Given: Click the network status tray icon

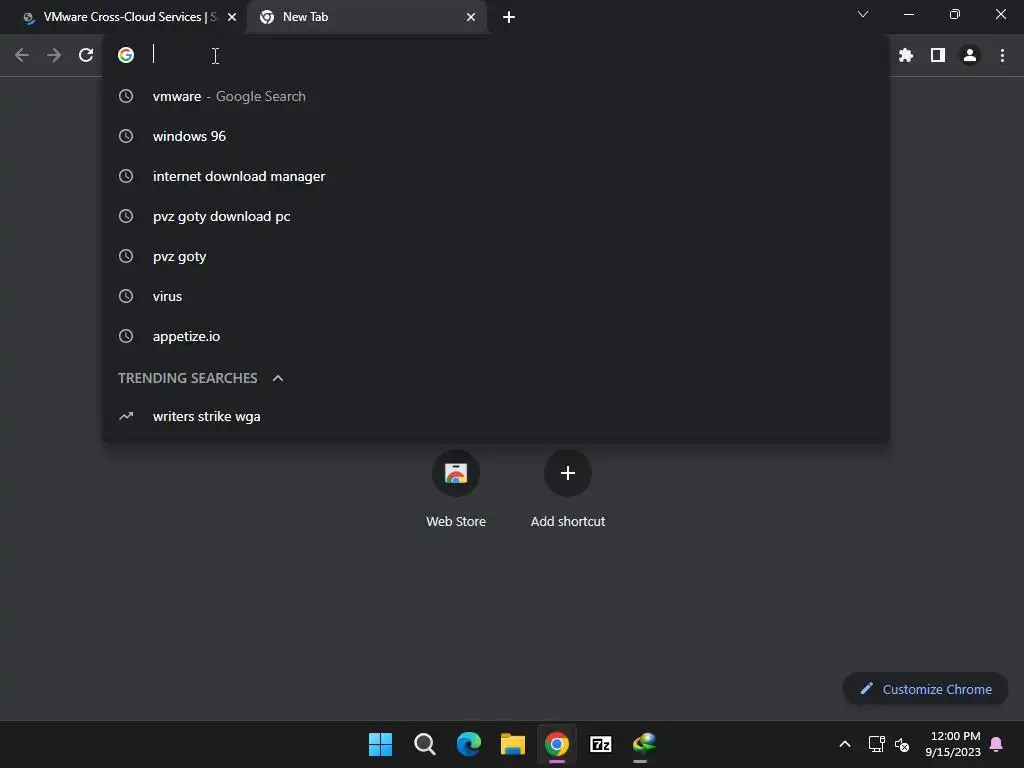Looking at the screenshot, I should [x=876, y=744].
